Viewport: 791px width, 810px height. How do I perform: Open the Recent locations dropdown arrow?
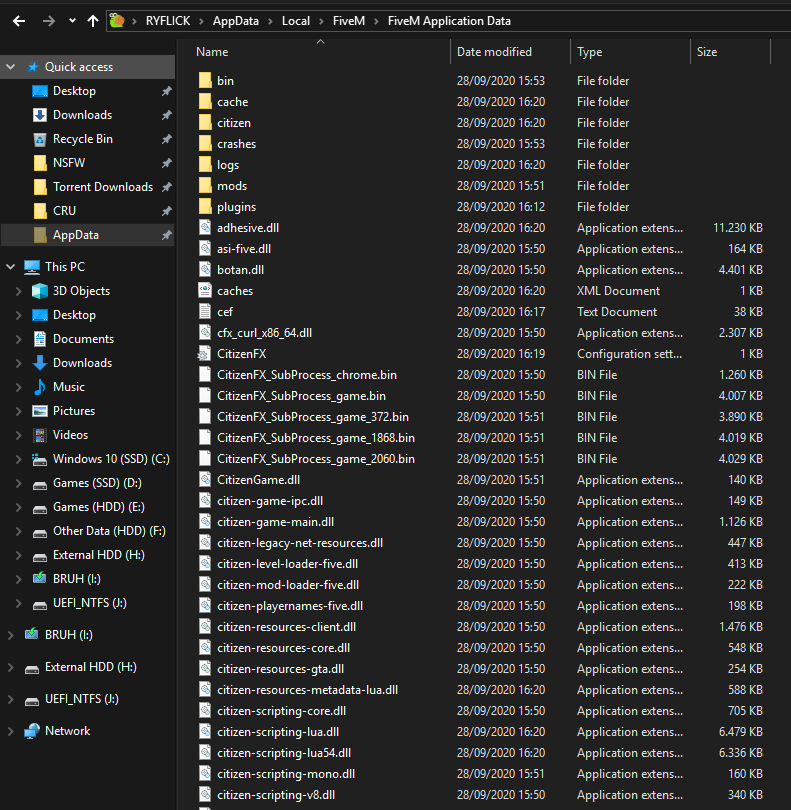[72, 20]
